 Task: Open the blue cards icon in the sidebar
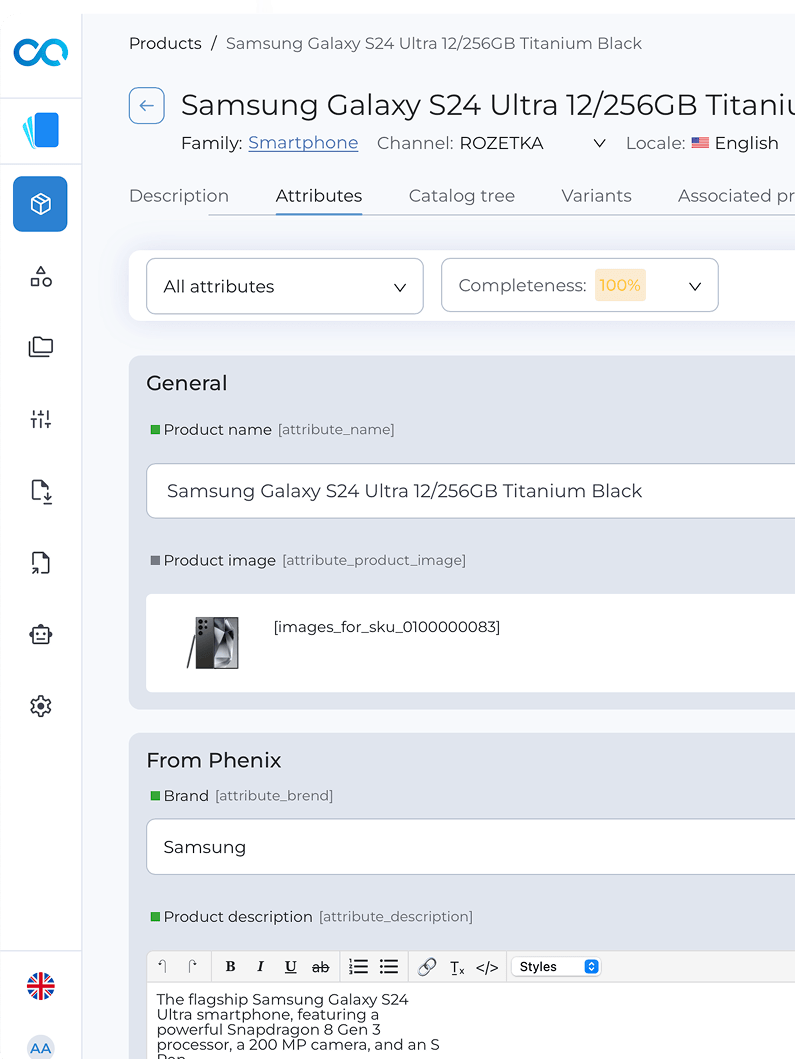(41, 130)
